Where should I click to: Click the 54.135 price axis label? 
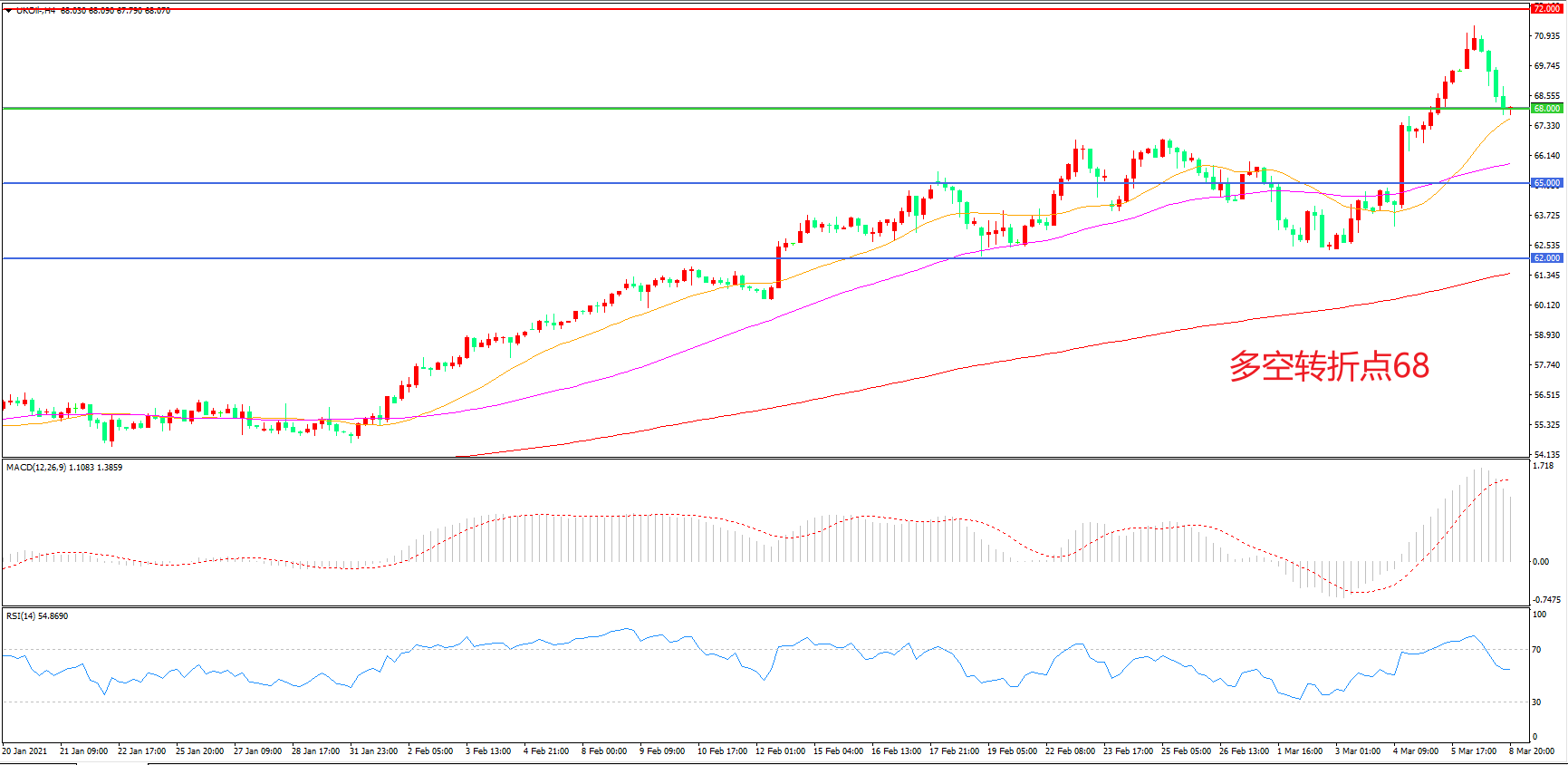pyautogui.click(x=1546, y=455)
